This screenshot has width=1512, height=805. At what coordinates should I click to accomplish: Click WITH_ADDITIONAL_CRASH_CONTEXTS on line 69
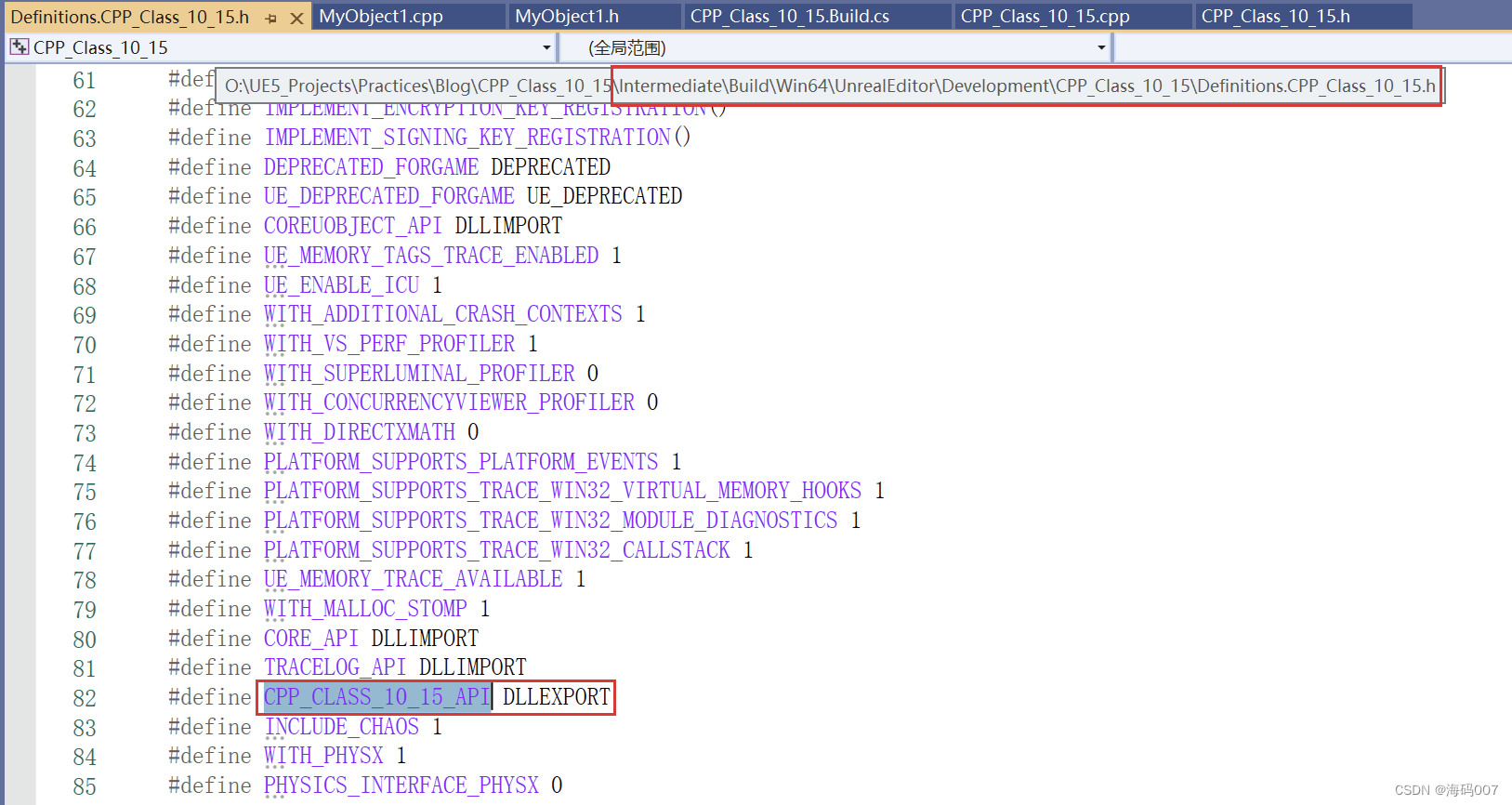[442, 313]
